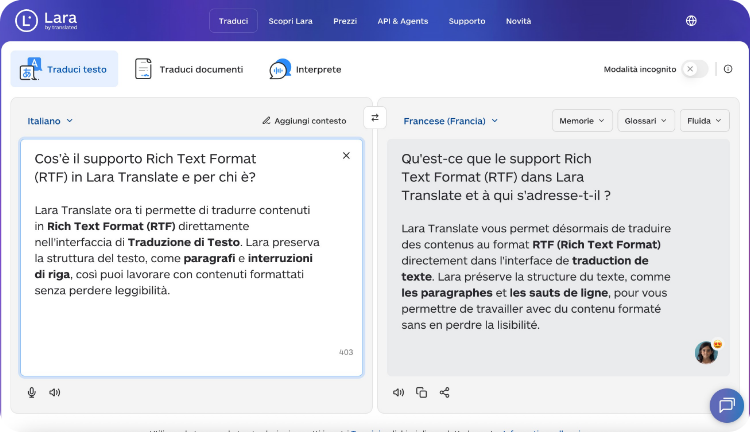
Task: Expand the Memorie dropdown
Action: point(582,121)
